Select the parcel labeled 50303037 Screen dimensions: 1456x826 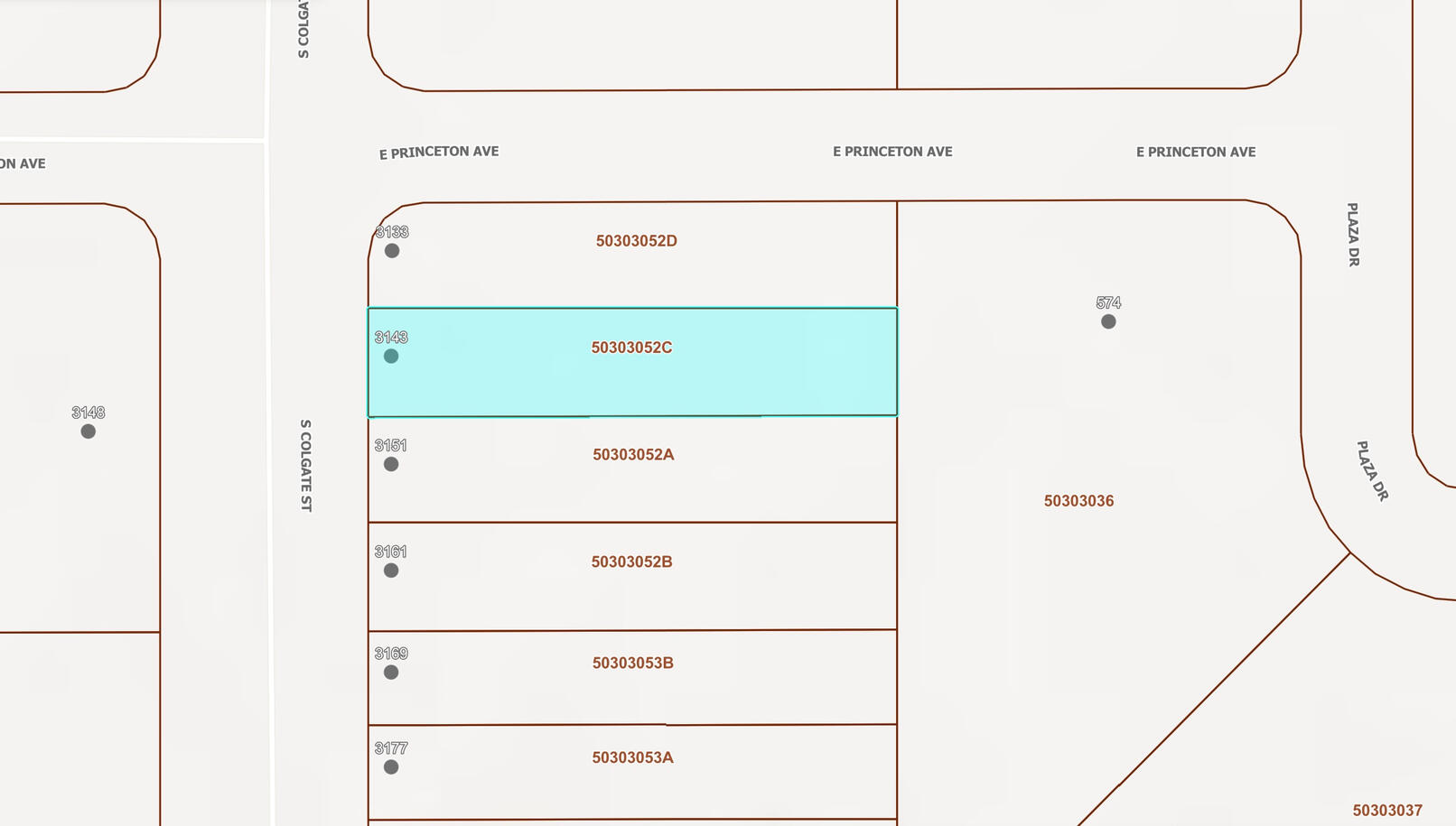tap(1387, 811)
